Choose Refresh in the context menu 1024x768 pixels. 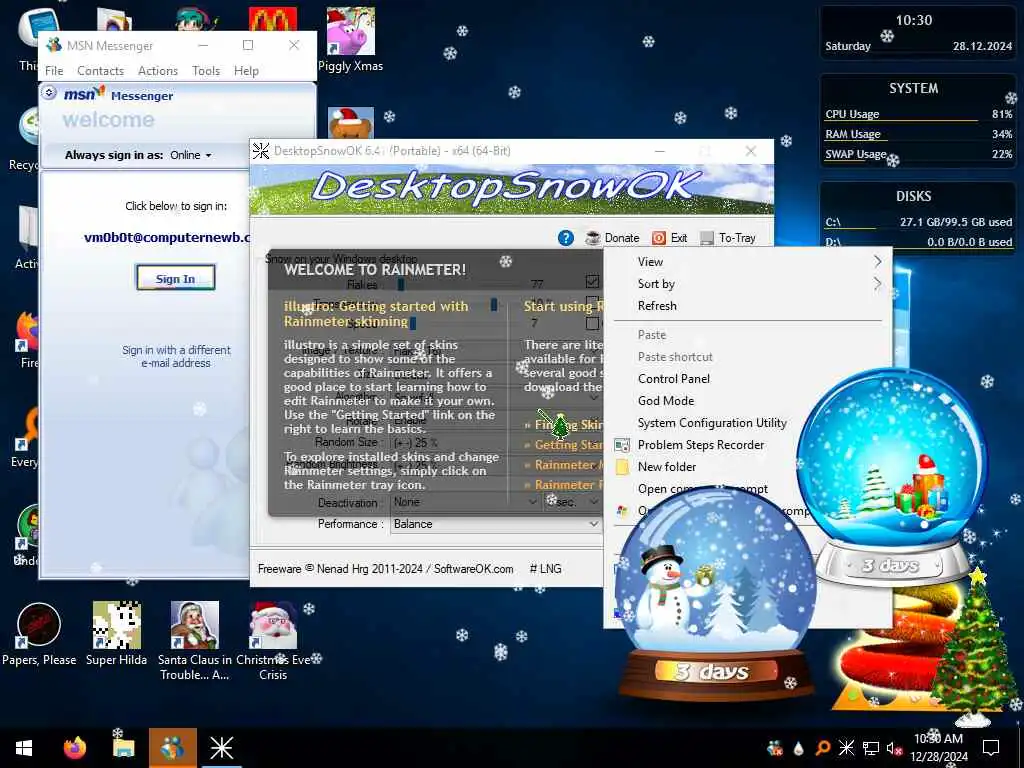pyautogui.click(x=657, y=306)
